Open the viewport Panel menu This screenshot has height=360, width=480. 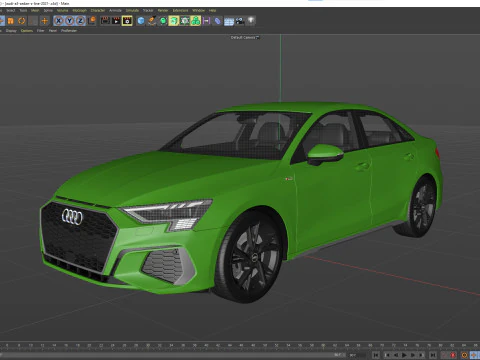[53, 31]
